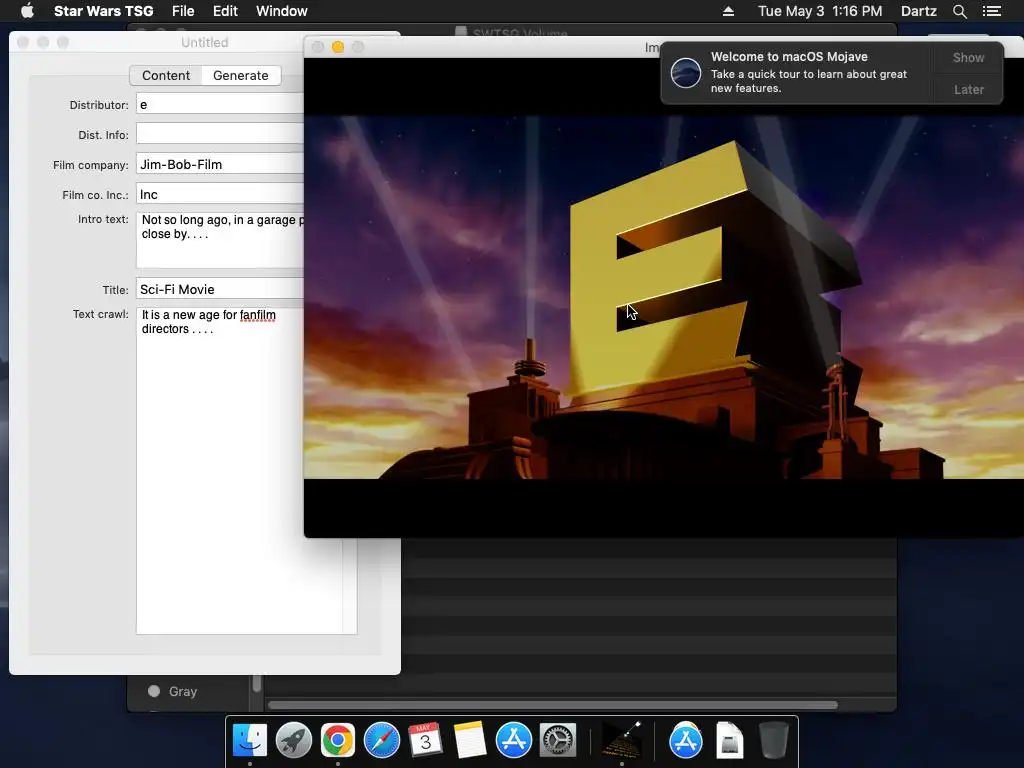The height and width of the screenshot is (768, 1024).
Task: Open Notes app in the dock
Action: point(470,741)
